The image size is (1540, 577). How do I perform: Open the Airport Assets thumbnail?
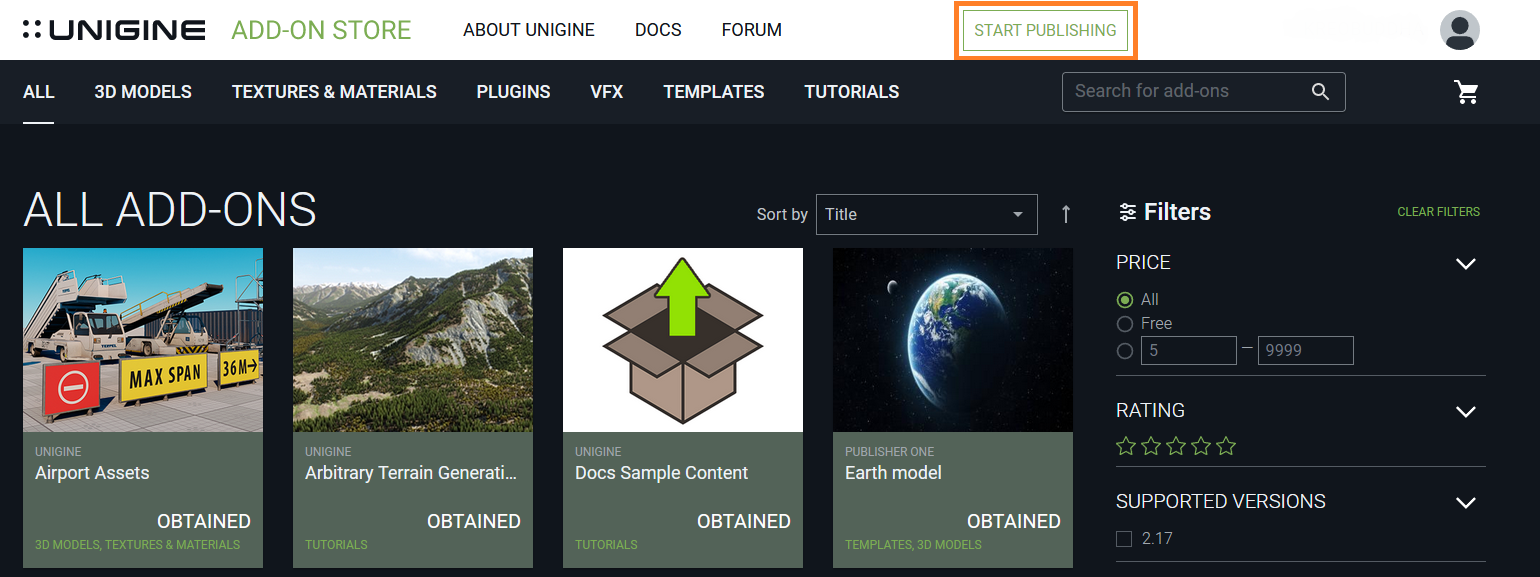(143, 340)
